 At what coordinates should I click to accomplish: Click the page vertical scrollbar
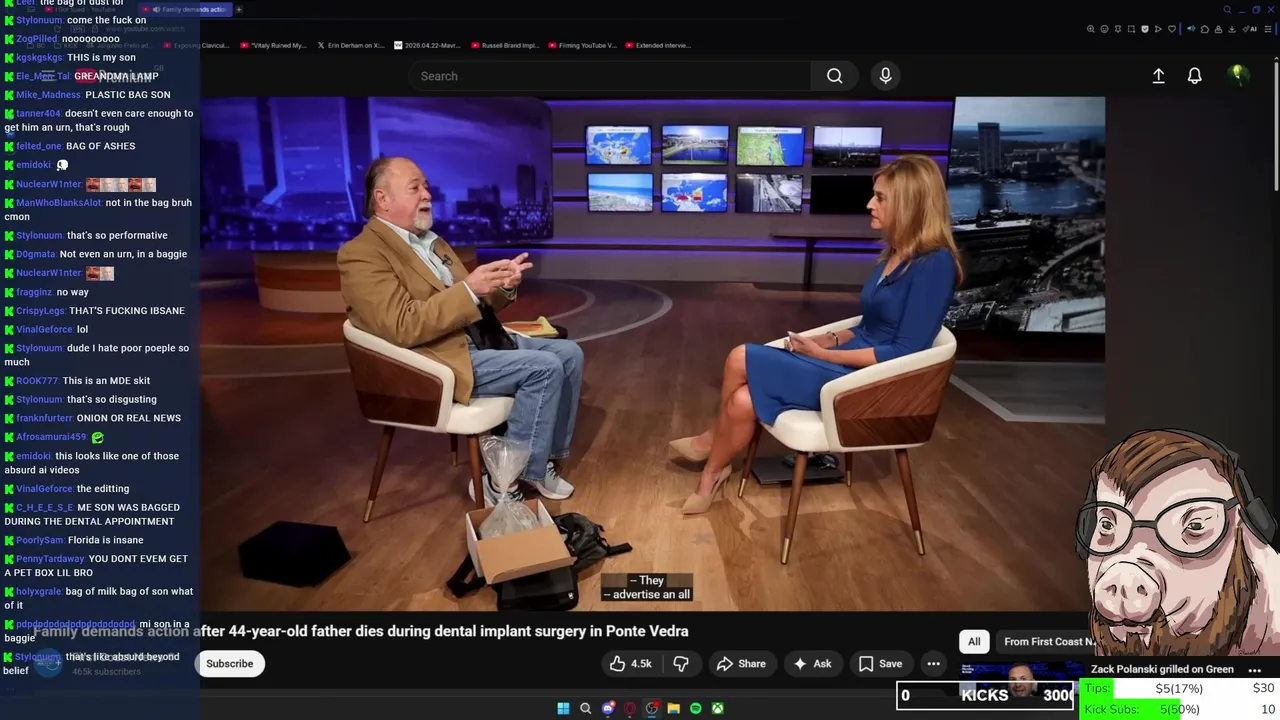[x=1276, y=125]
